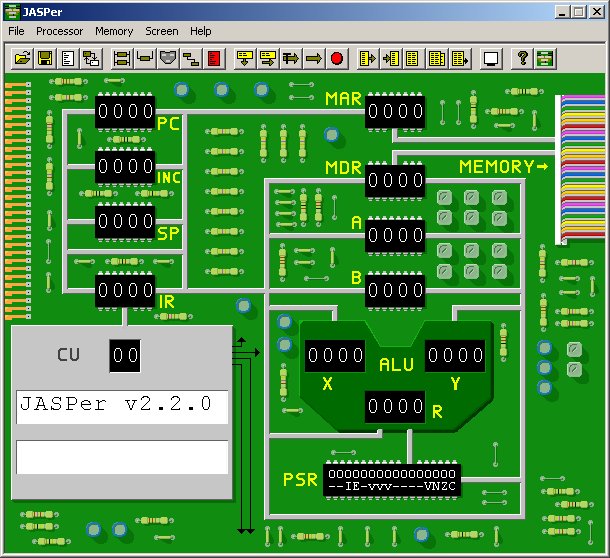The image size is (610, 558).
Task: Click the MEMORY arrow label
Action: pos(503,167)
